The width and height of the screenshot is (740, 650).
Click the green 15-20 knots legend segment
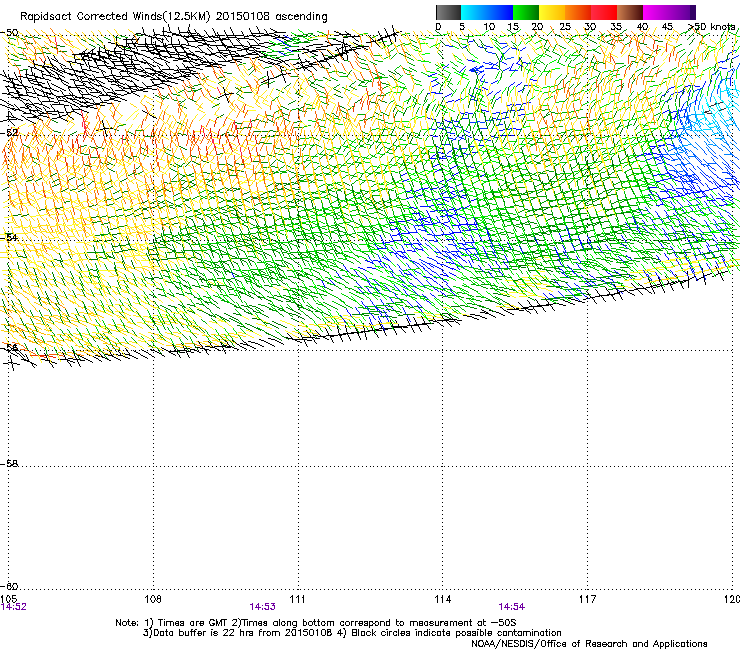pyautogui.click(x=526, y=12)
